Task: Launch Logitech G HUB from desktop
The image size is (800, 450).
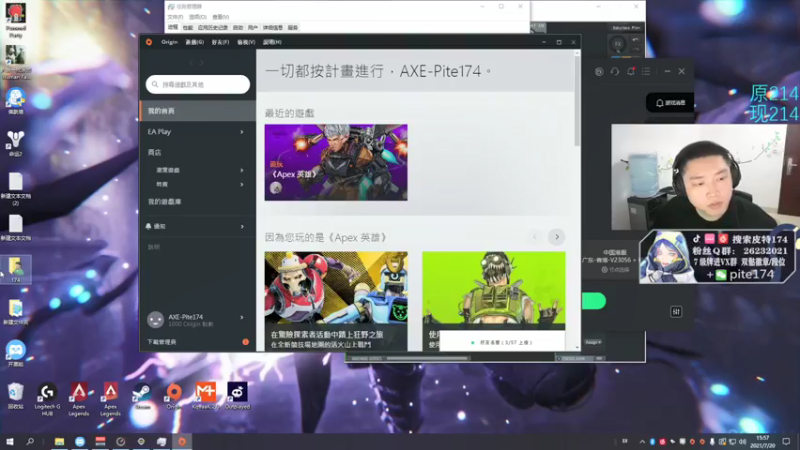Action: [x=47, y=399]
